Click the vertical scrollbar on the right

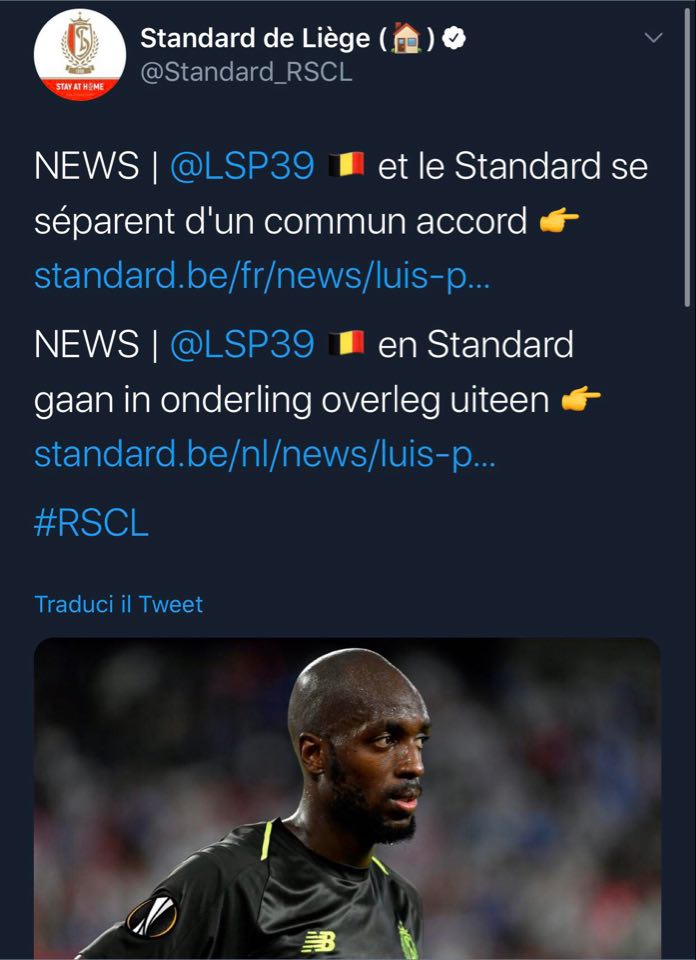pyautogui.click(x=687, y=156)
